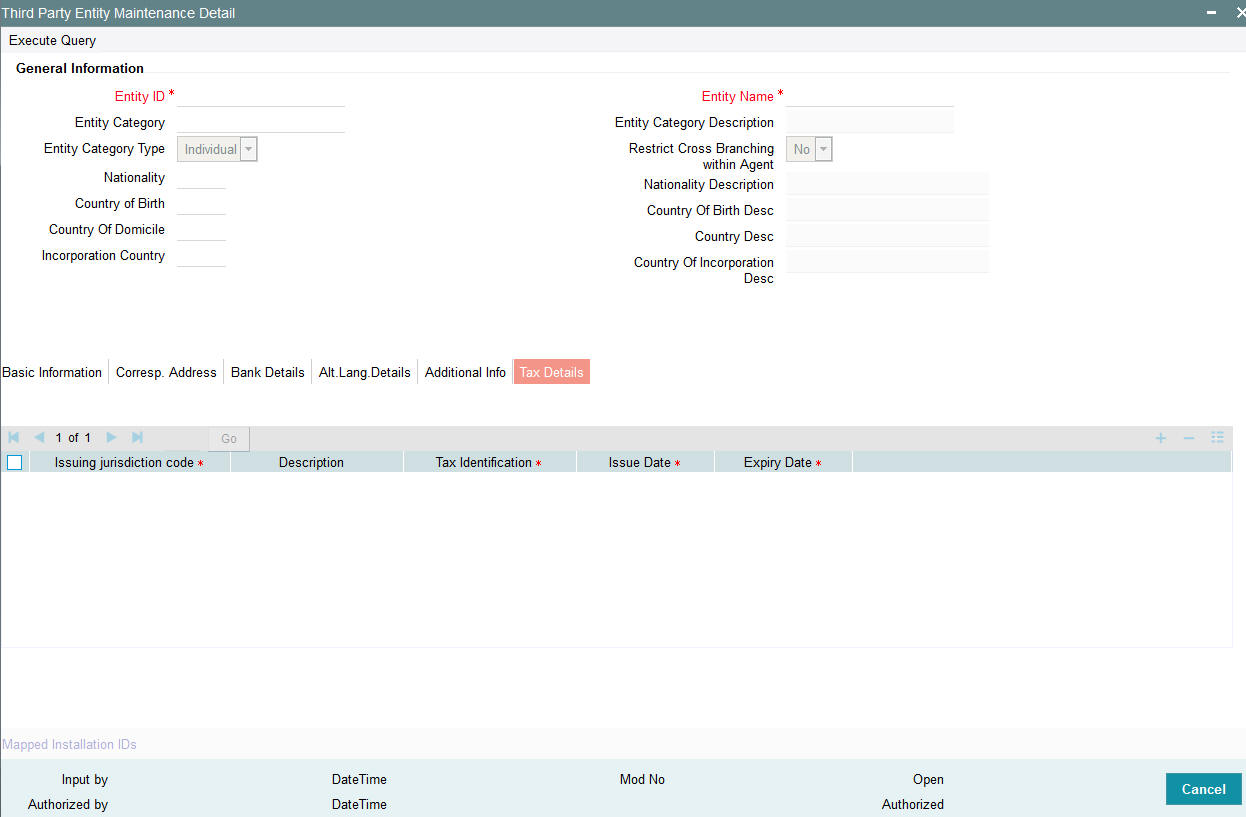1246x817 pixels.
Task: Minimize the Third Party Entity window
Action: click(1211, 13)
